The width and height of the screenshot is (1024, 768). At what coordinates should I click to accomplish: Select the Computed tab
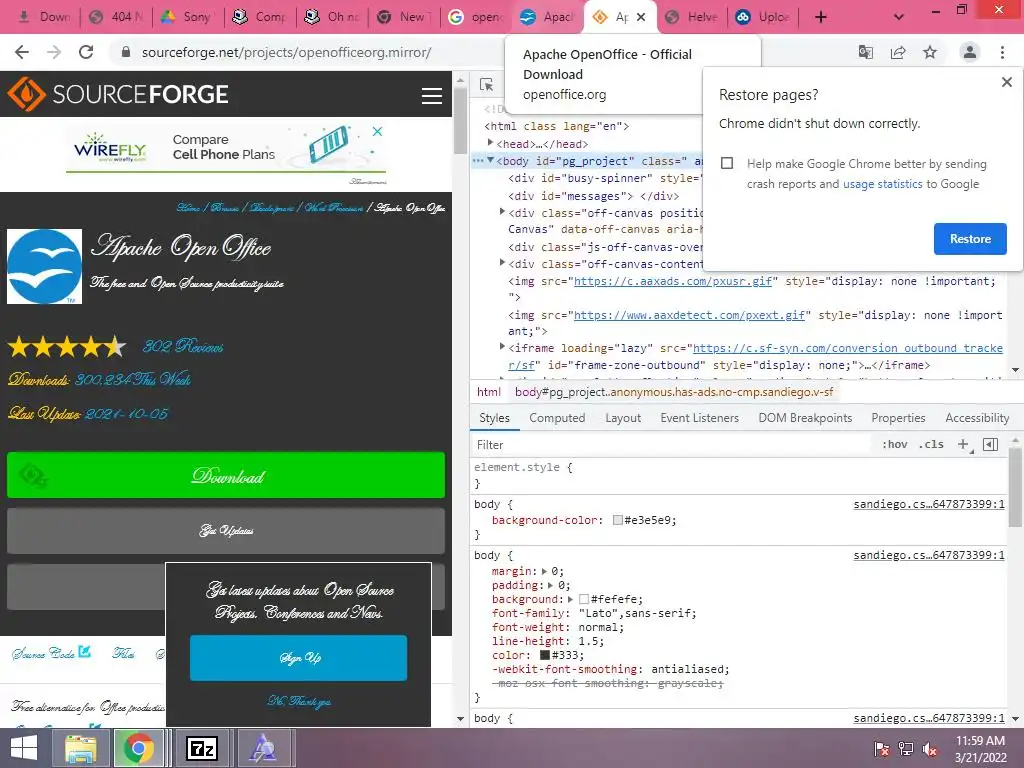point(557,418)
